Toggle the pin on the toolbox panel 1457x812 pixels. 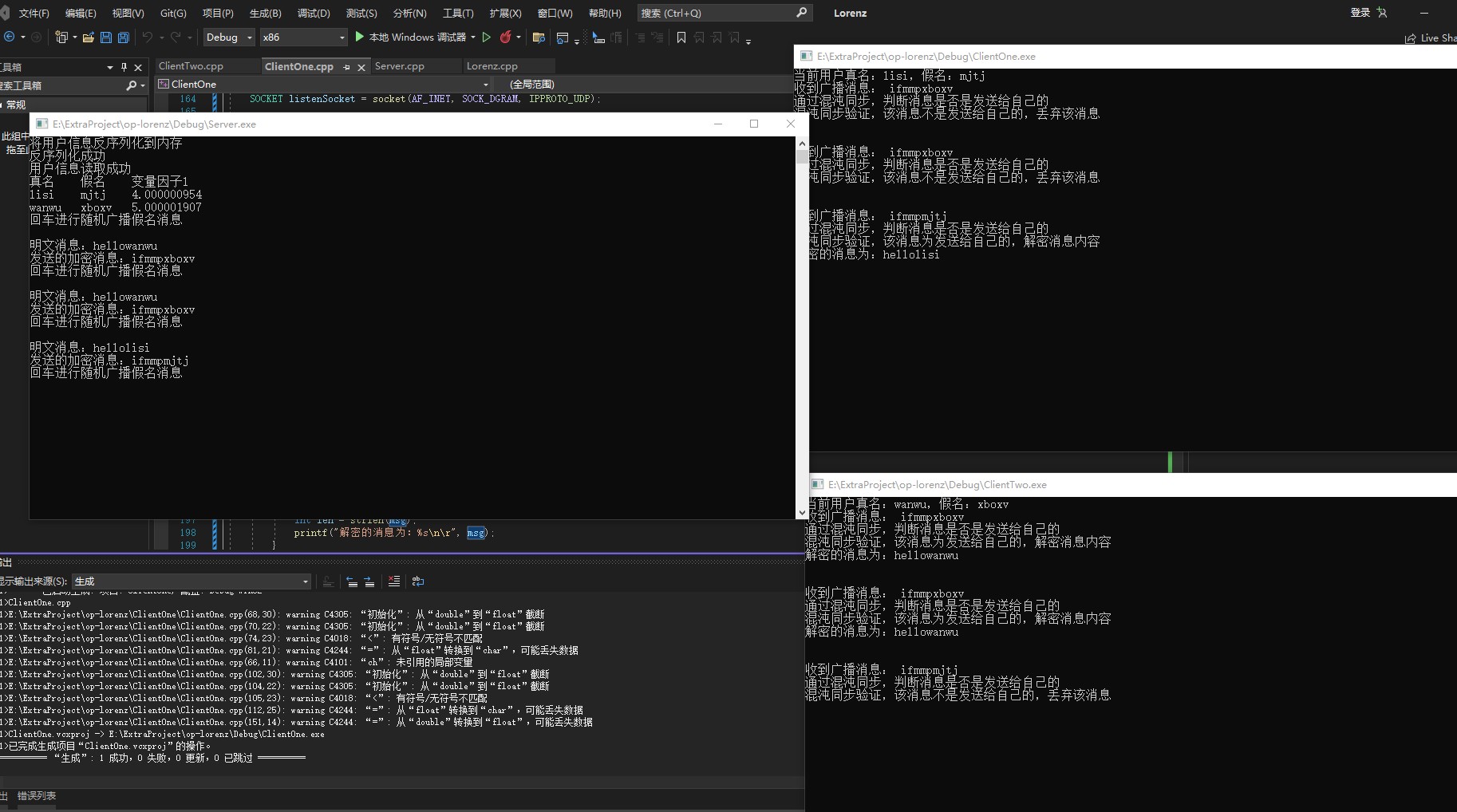point(124,67)
